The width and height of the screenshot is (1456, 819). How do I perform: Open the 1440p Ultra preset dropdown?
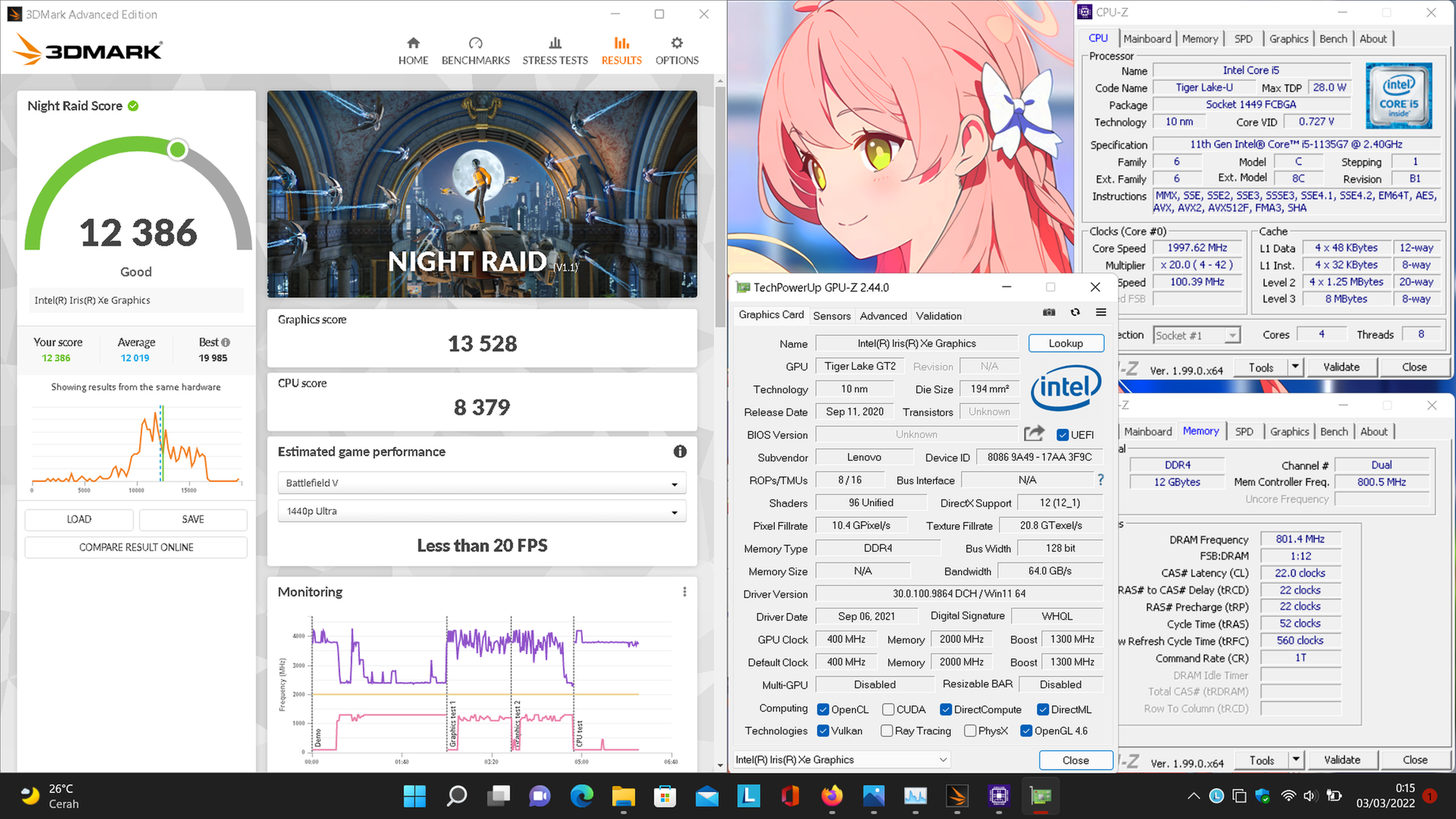[482, 511]
